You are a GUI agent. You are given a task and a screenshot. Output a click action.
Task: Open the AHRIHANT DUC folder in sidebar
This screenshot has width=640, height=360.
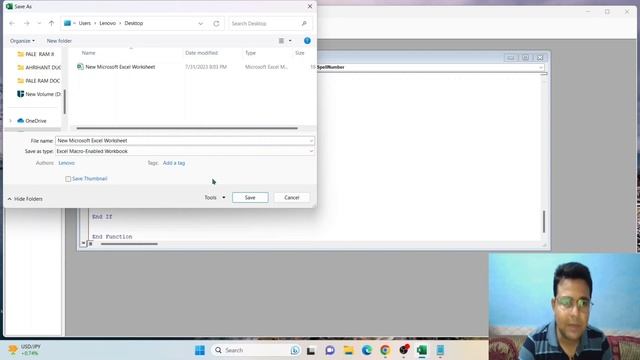[39, 67]
